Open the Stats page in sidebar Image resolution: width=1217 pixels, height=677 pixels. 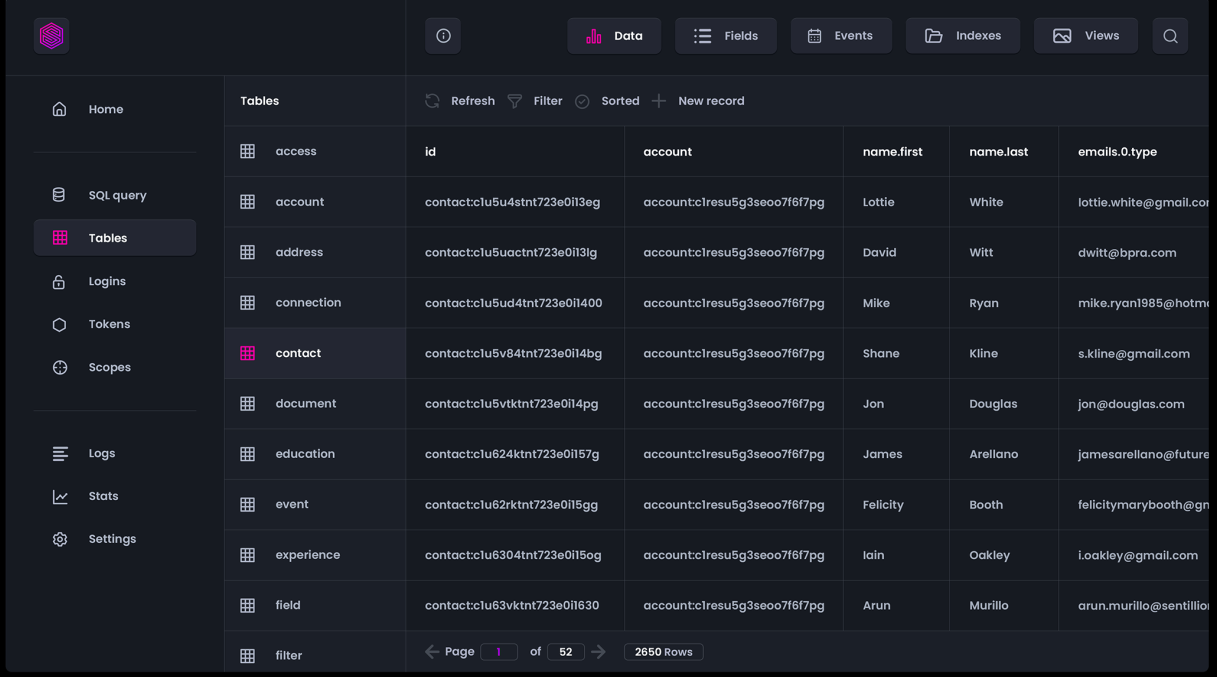coord(102,496)
